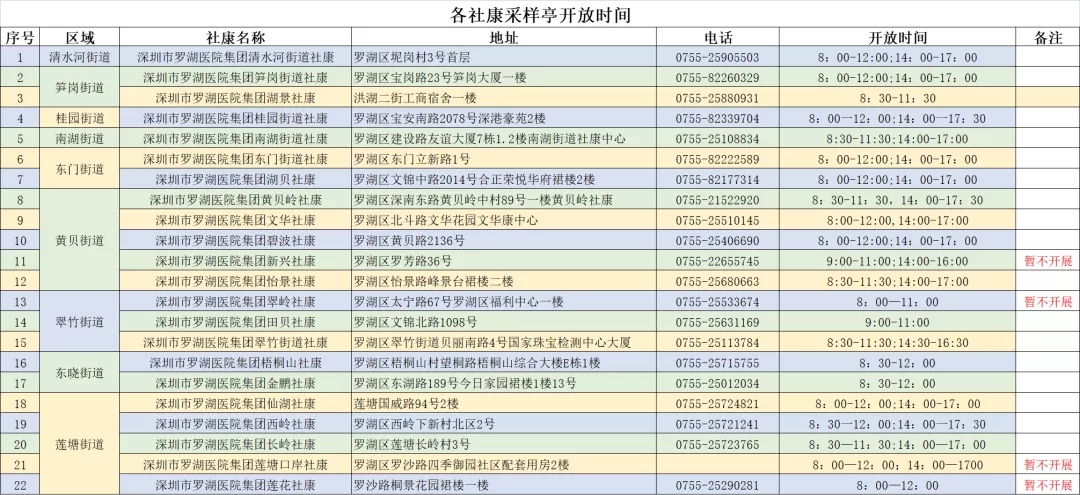
Task: Click the address '罗沙路桐景花园裙楼一楼'
Action: click(422, 485)
